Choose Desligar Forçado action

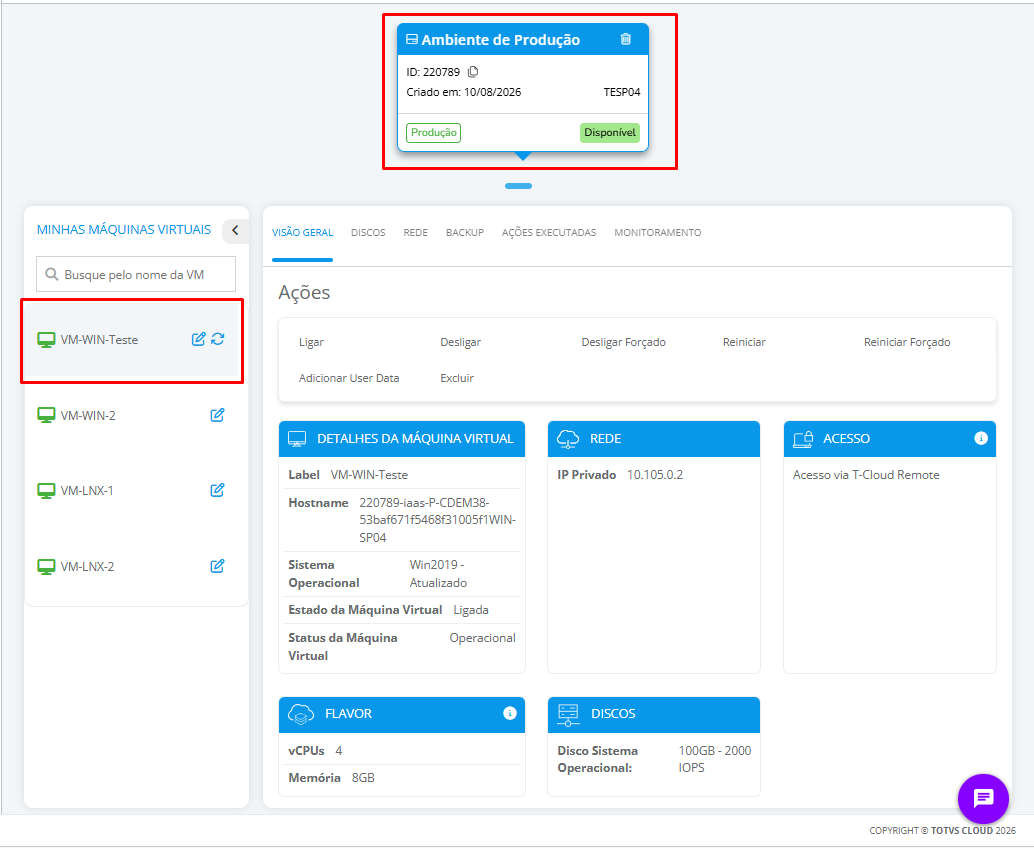click(623, 342)
